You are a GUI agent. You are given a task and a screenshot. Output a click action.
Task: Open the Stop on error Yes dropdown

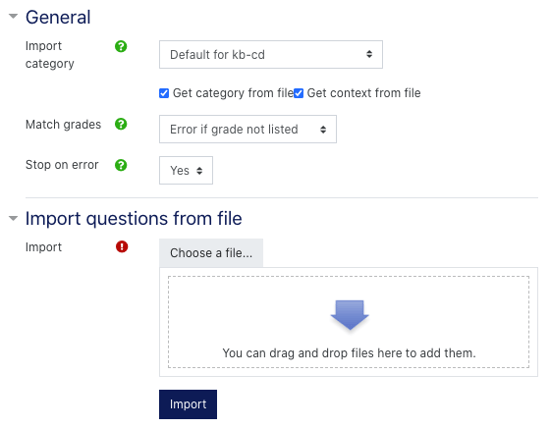pos(186,170)
